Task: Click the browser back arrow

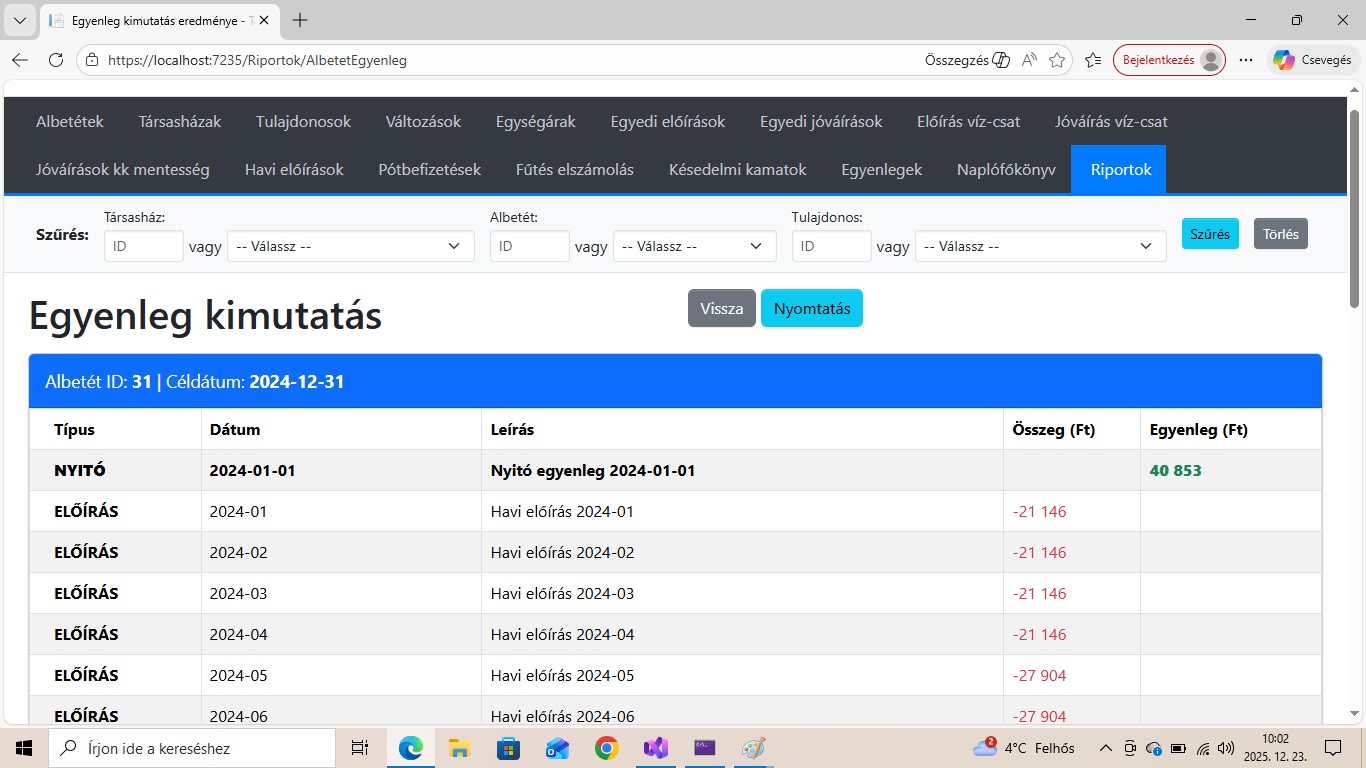Action: coord(20,60)
